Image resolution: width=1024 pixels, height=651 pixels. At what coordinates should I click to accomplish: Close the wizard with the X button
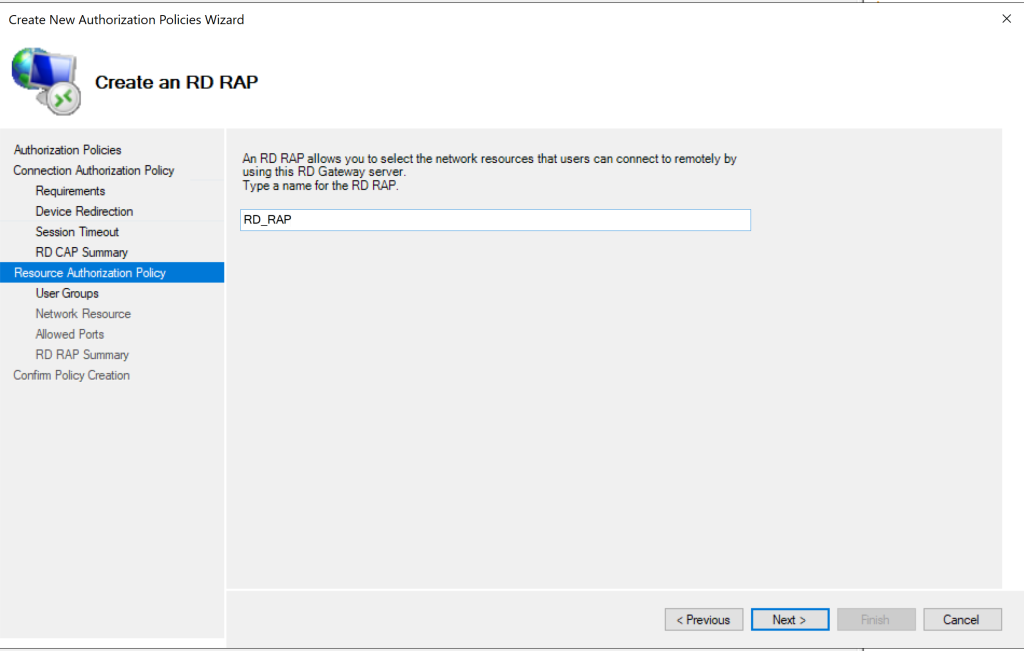pyautogui.click(x=1006, y=19)
